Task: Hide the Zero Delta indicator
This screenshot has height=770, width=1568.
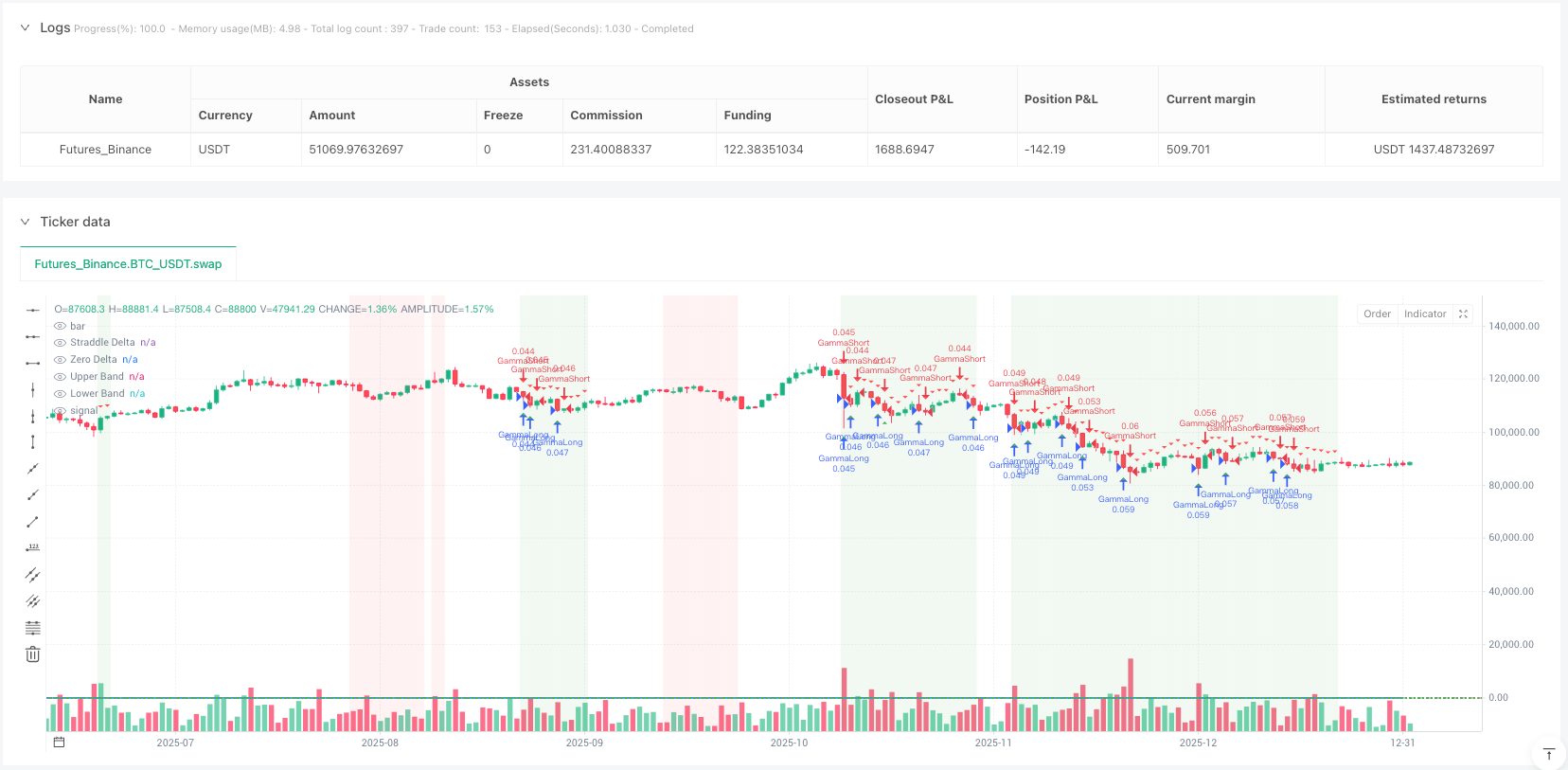Action: tap(61, 360)
